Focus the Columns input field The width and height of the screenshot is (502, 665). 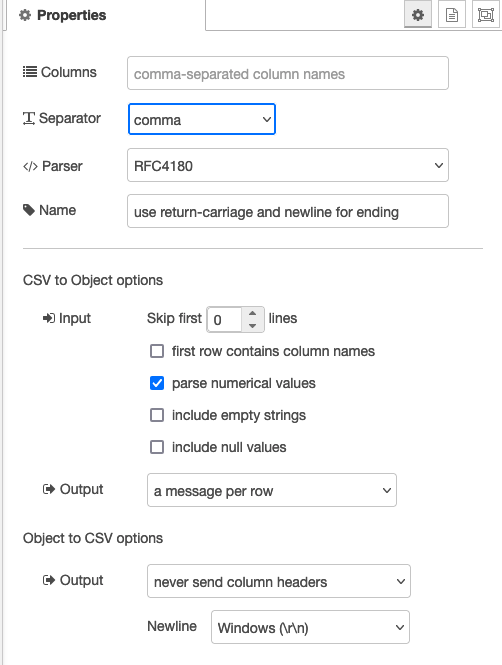coord(288,73)
